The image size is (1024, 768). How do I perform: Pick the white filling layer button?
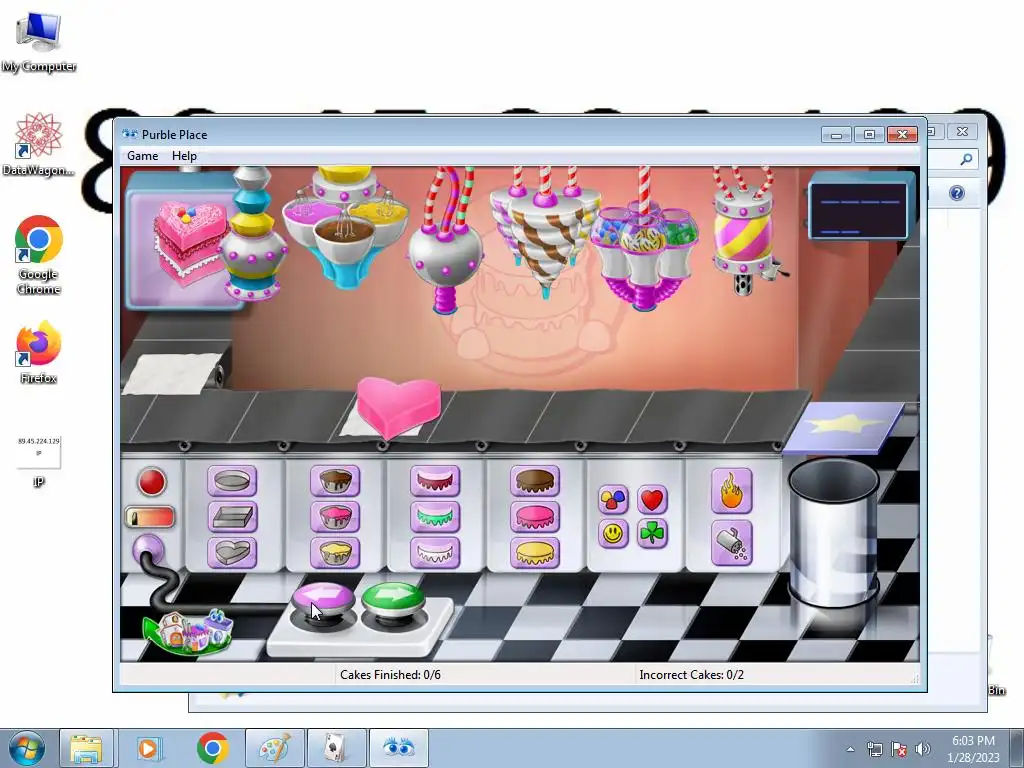435,552
